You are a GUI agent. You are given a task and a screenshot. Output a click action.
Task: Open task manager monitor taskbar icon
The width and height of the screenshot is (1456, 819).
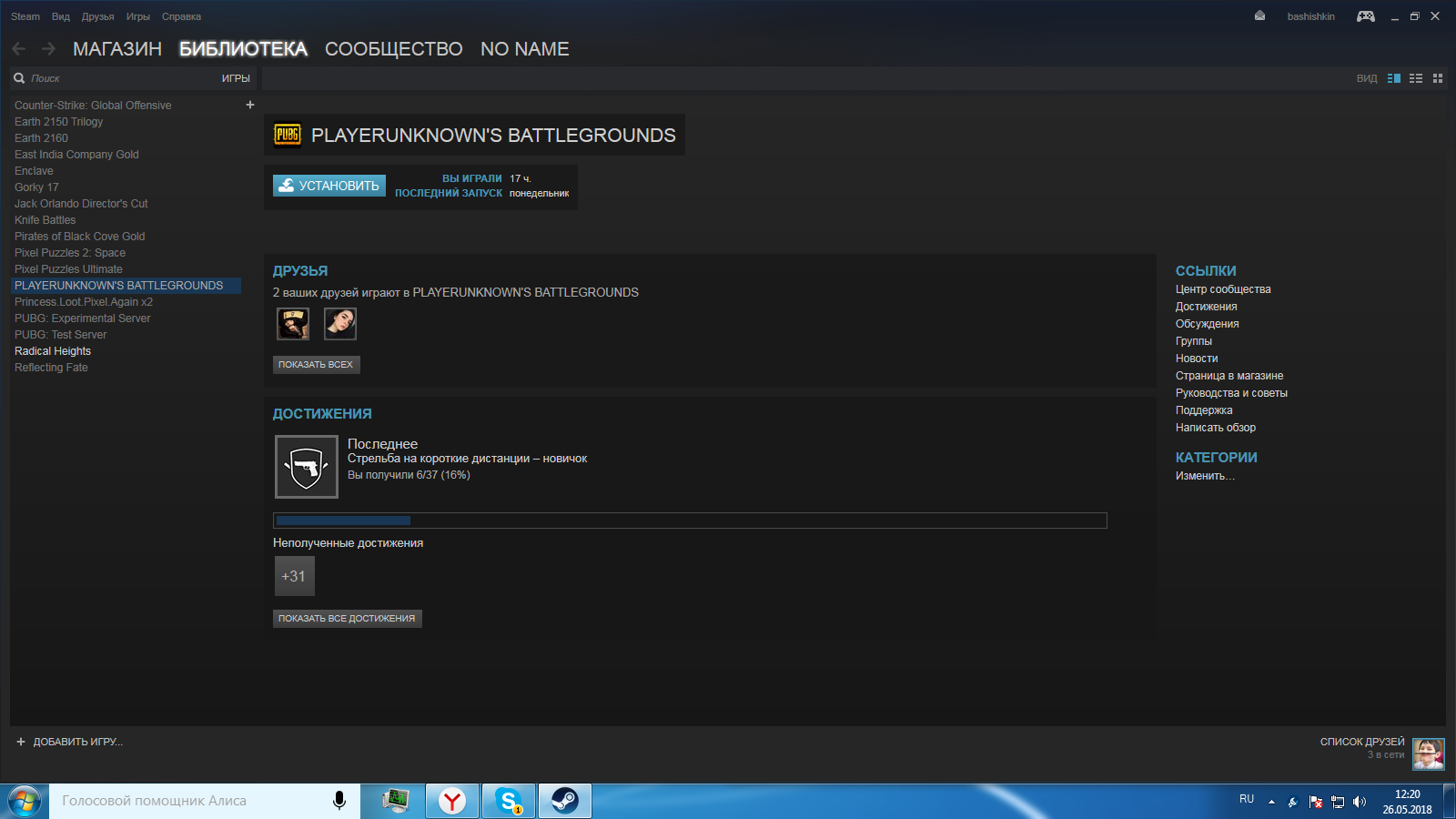click(x=396, y=801)
